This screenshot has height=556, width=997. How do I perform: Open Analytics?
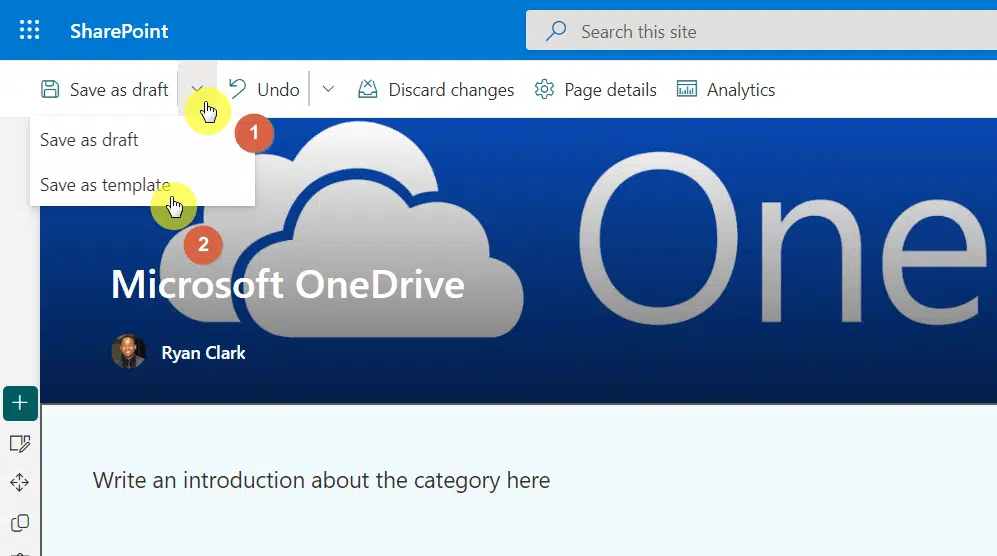(726, 90)
